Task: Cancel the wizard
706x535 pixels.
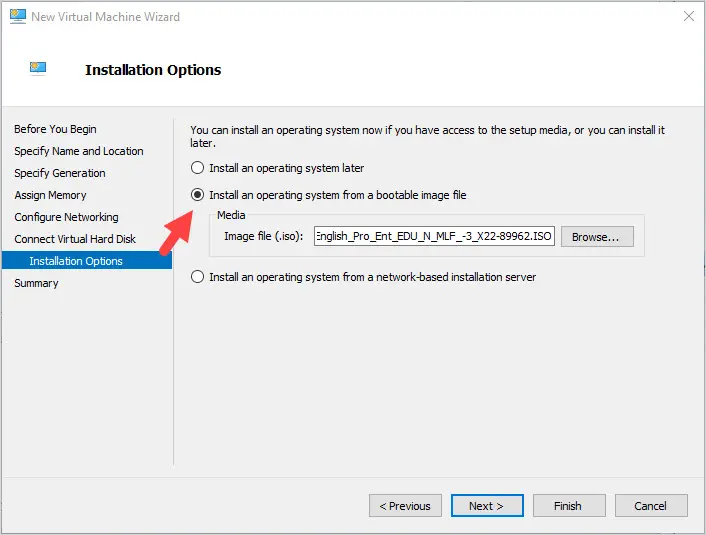Action: click(651, 506)
